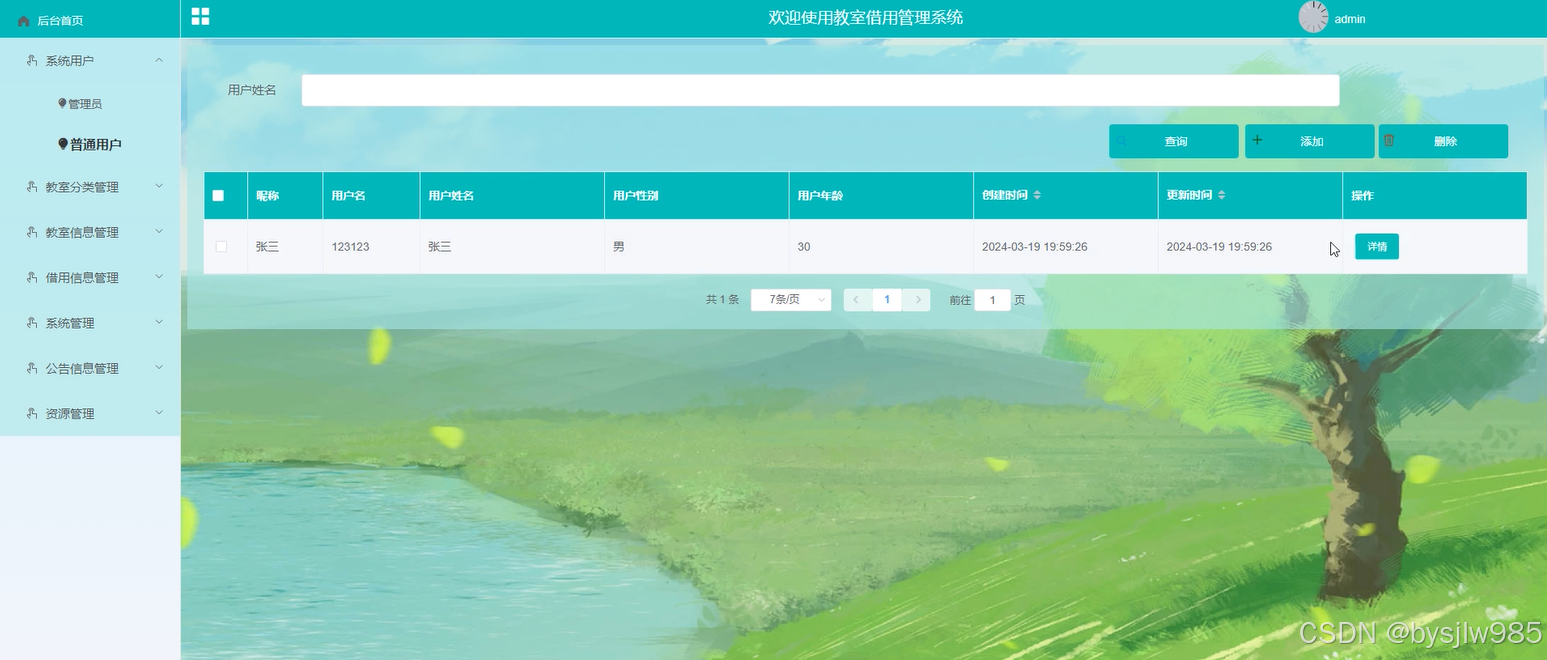Open the 7条/页 page size dropdown
Image resolution: width=1547 pixels, height=660 pixels.
click(791, 299)
